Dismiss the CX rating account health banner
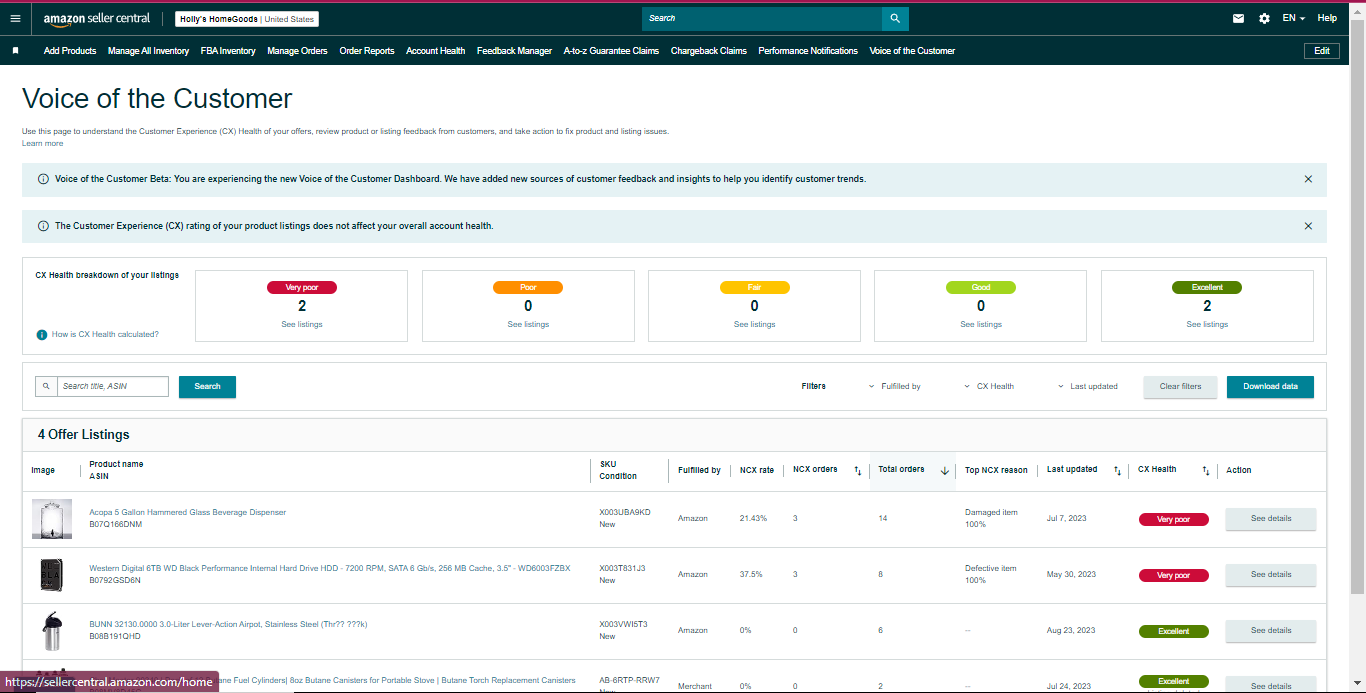 click(x=1308, y=226)
